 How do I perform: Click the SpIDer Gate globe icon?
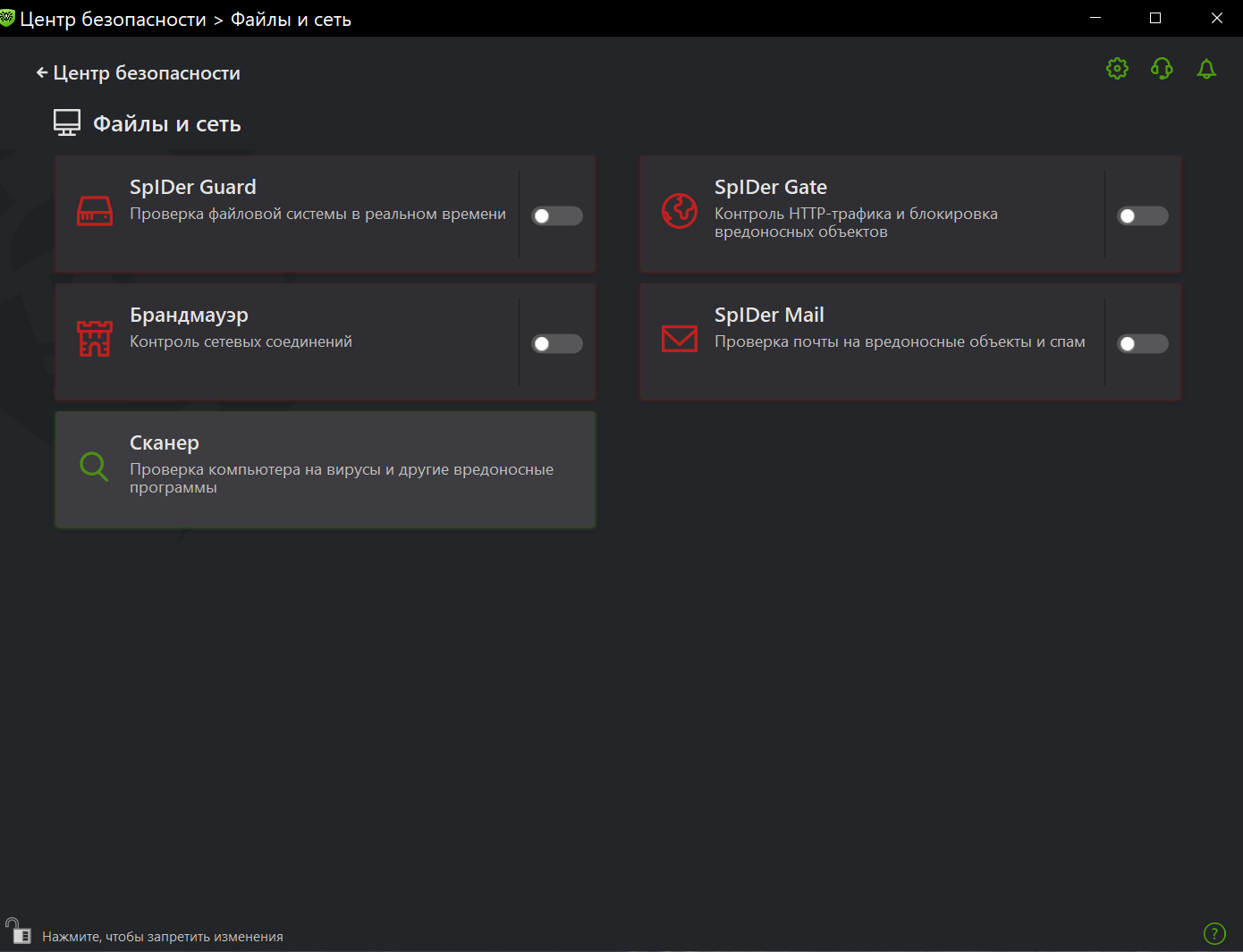(679, 211)
